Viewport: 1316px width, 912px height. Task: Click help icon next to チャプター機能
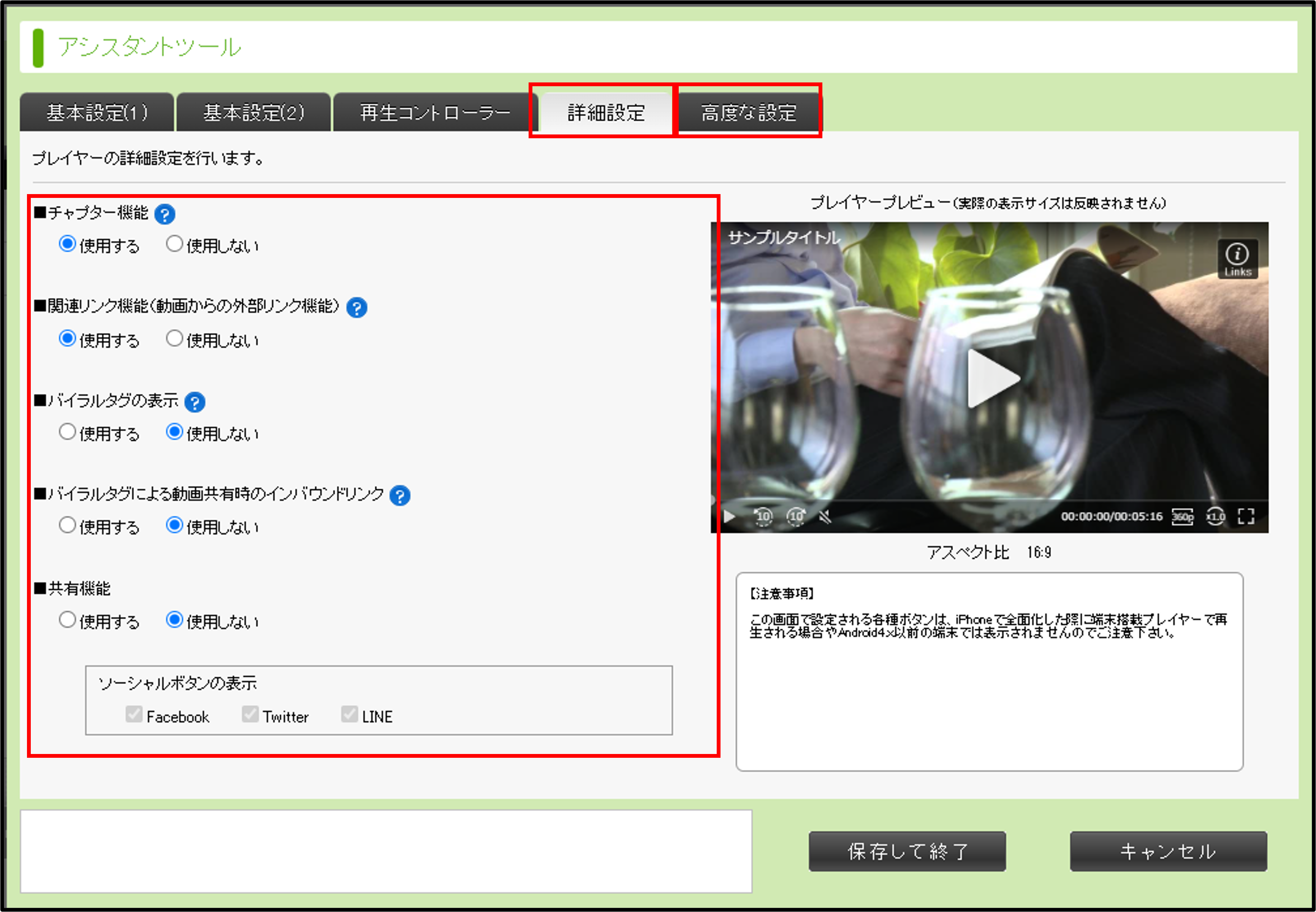(x=165, y=214)
